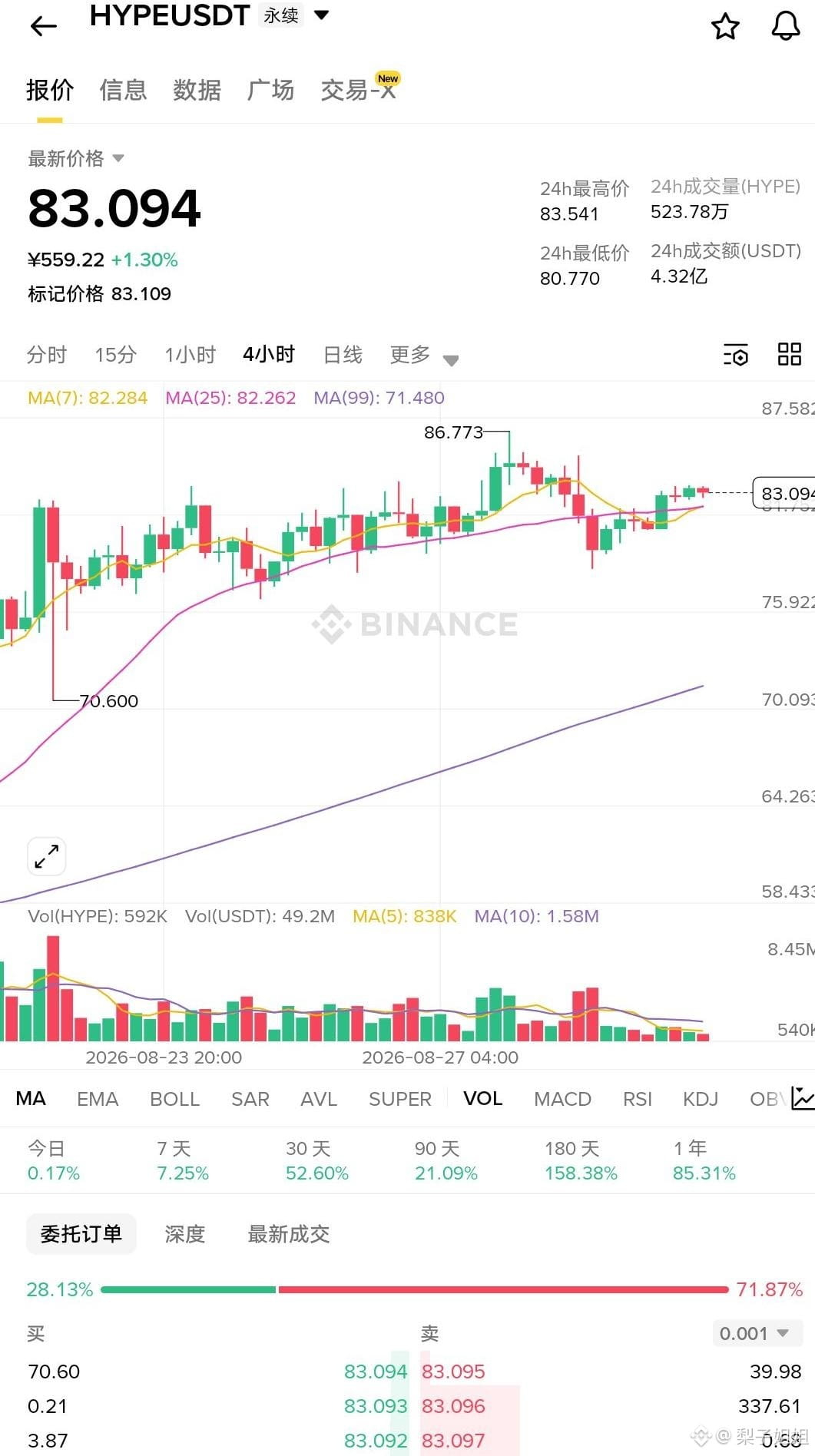This screenshot has height=1456, width=815.
Task: Click the Binance watermark logo on chart
Action: tap(415, 624)
